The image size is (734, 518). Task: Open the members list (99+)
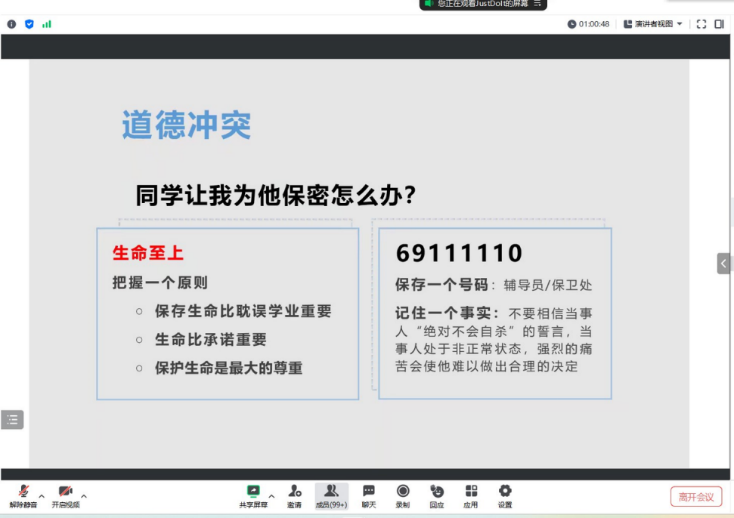(x=331, y=492)
